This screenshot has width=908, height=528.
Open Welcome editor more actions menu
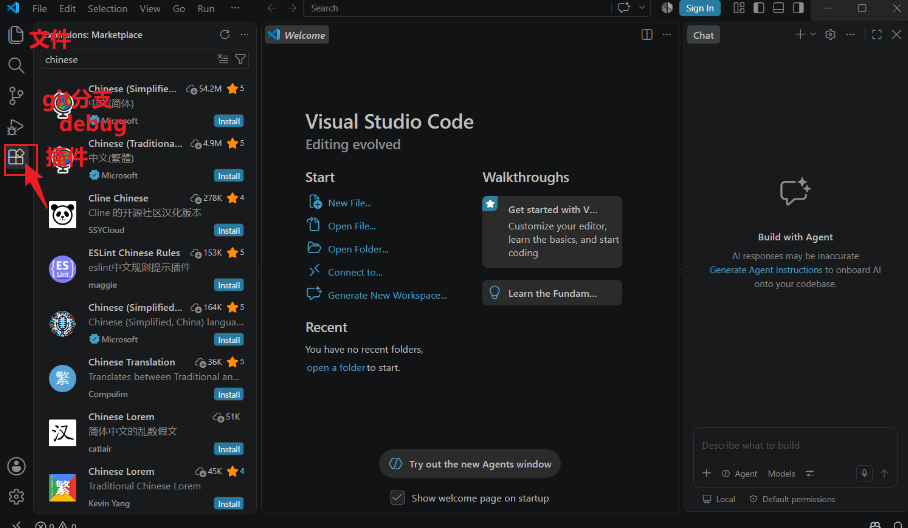tap(667, 35)
